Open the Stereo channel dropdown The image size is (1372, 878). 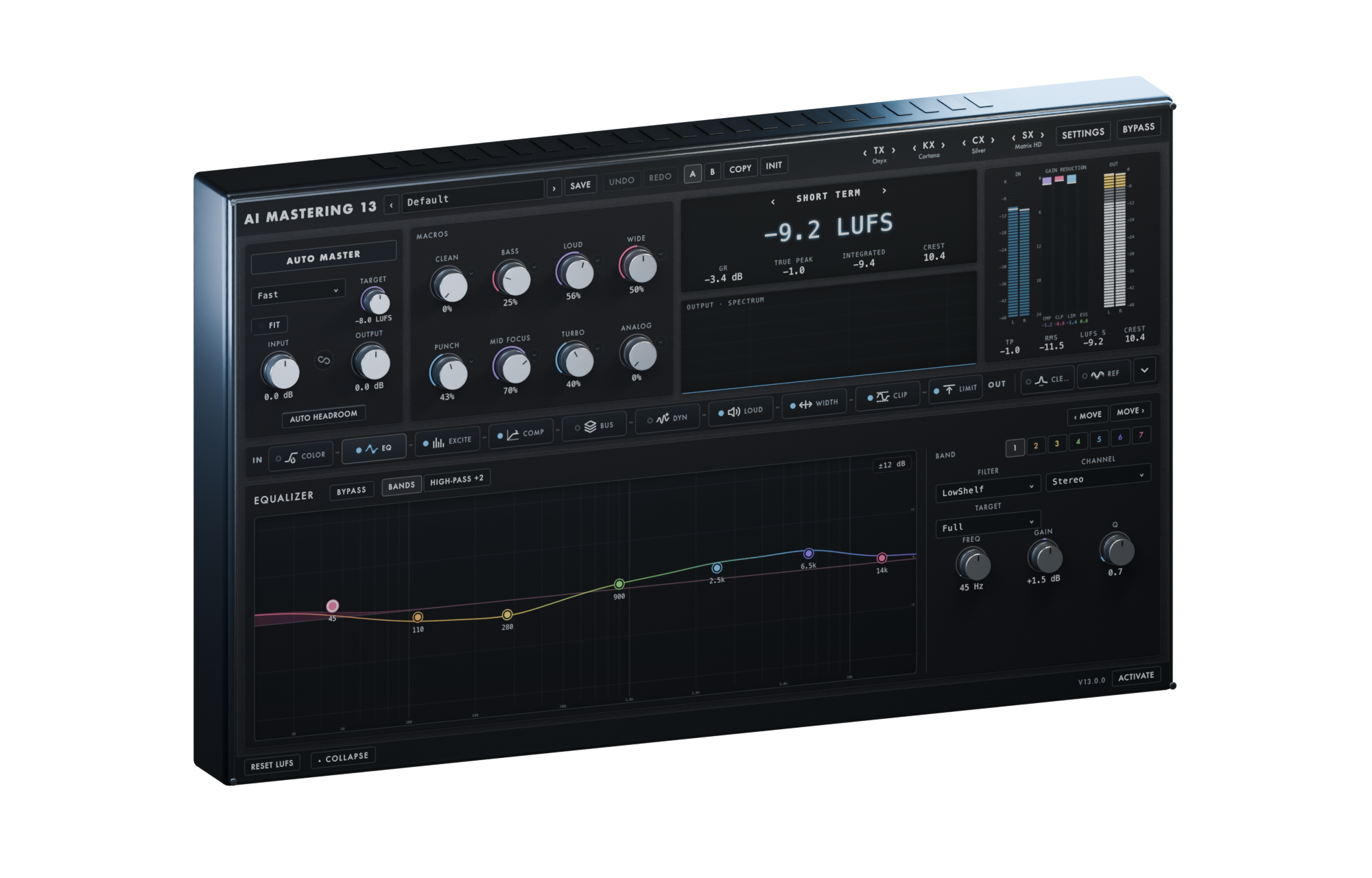[1098, 478]
